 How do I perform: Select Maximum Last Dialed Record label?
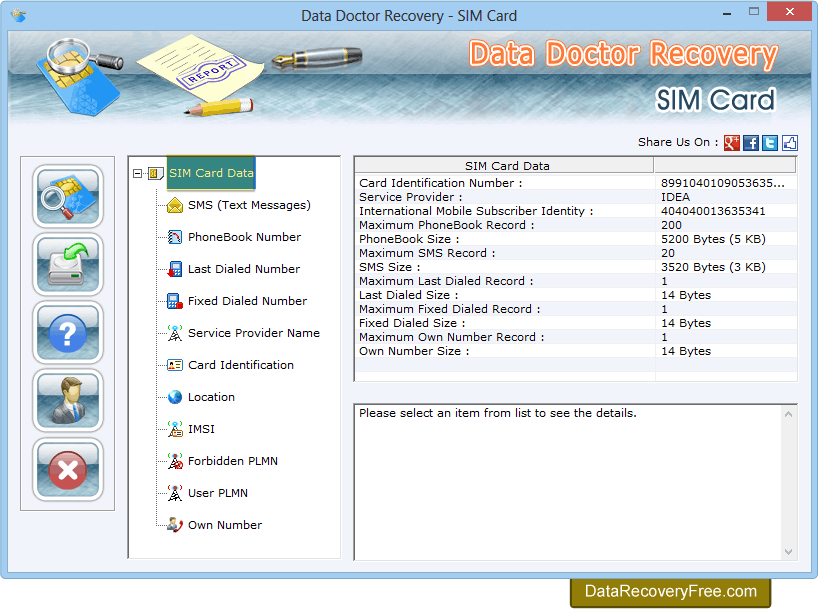pyautogui.click(x=446, y=281)
